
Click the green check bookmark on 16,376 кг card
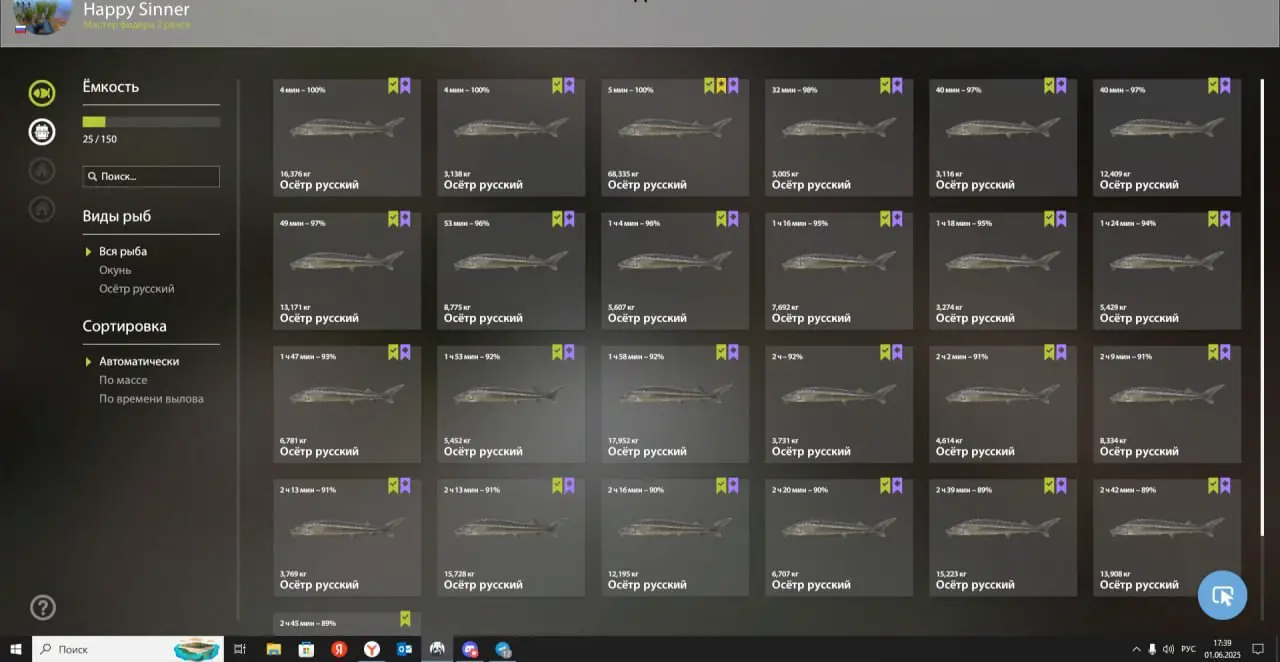point(393,86)
